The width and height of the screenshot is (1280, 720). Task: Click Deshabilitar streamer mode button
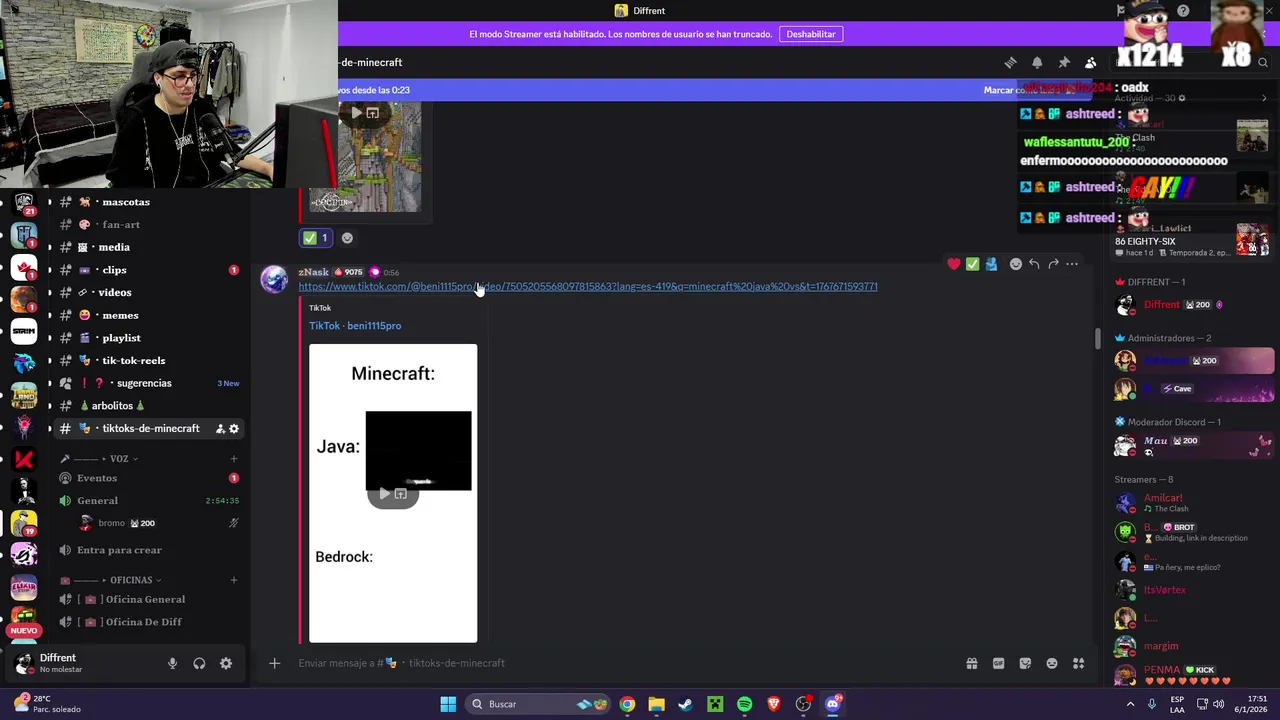click(x=811, y=34)
